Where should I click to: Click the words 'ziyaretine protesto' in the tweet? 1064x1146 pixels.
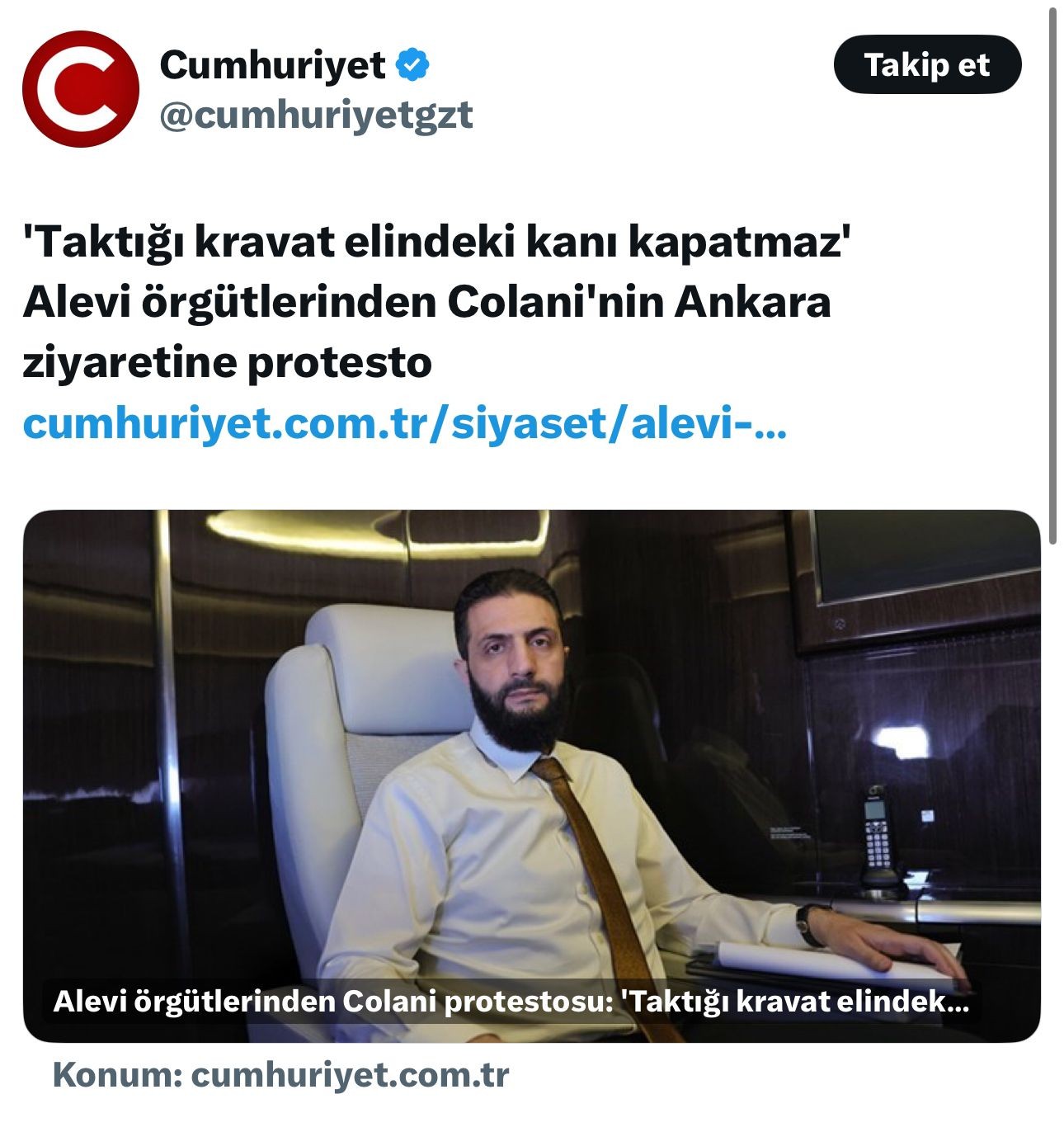[x=228, y=363]
